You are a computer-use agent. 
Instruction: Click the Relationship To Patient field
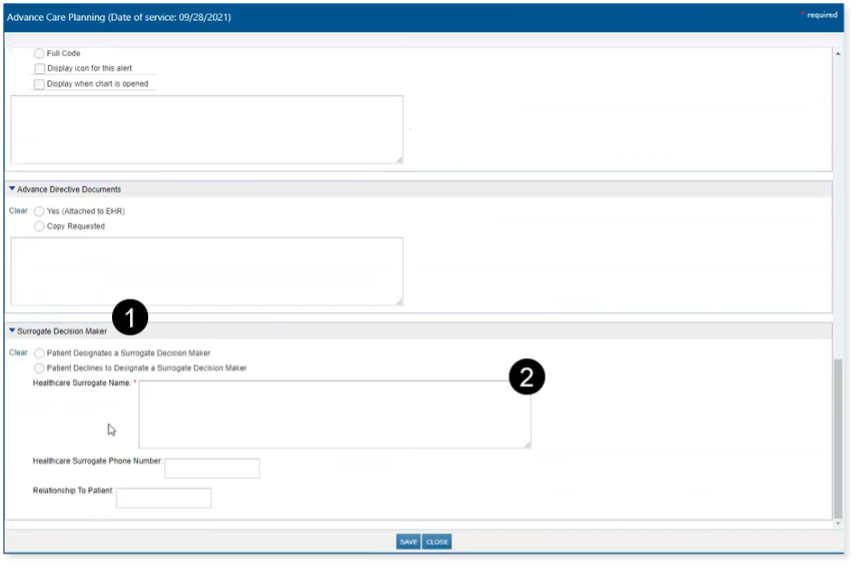tap(164, 498)
